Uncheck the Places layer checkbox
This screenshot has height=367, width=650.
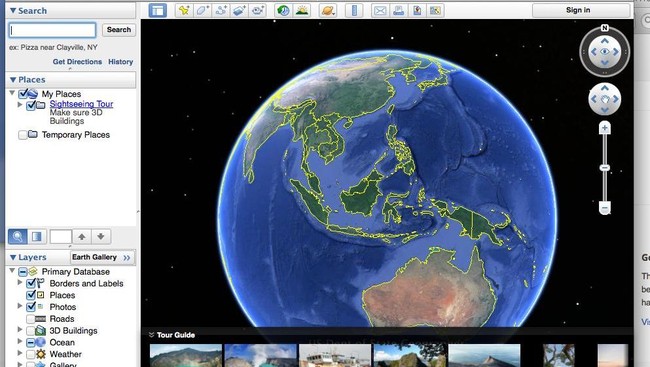tap(31, 295)
